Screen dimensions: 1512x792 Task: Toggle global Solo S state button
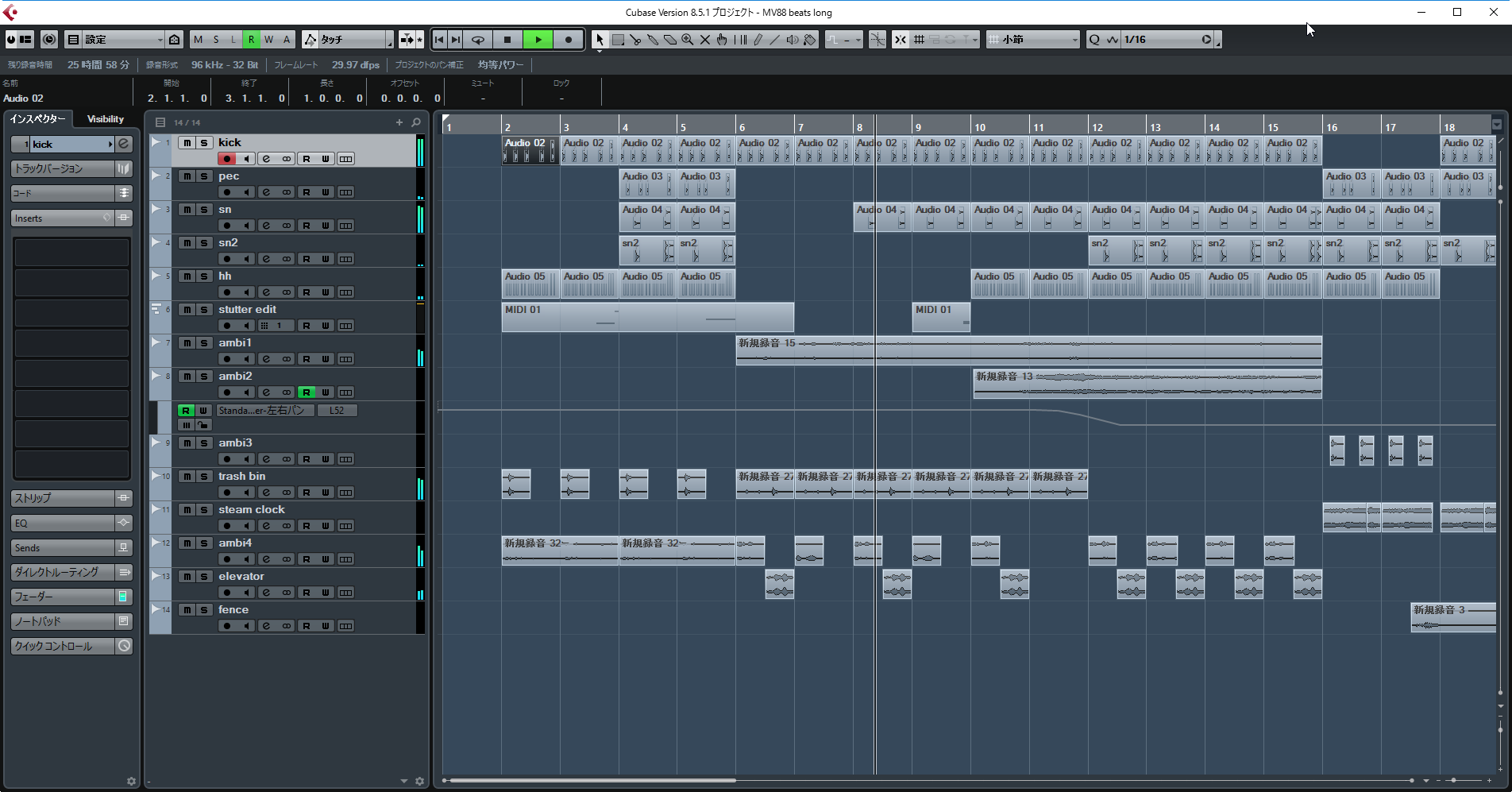(x=216, y=40)
